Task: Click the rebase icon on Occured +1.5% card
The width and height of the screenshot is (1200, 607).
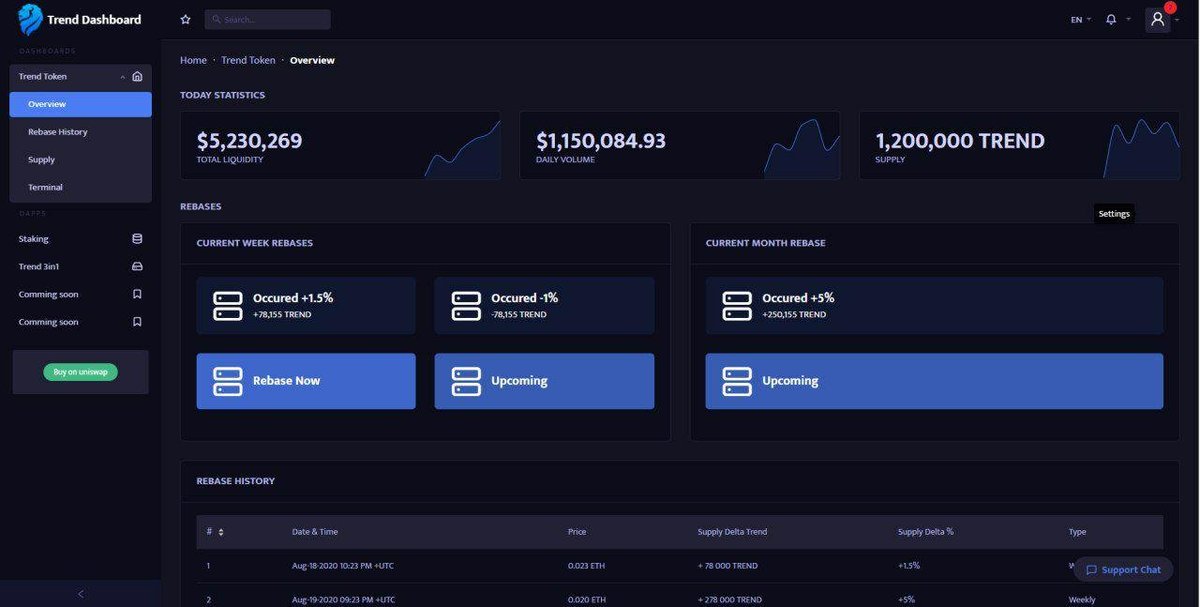Action: [227, 304]
